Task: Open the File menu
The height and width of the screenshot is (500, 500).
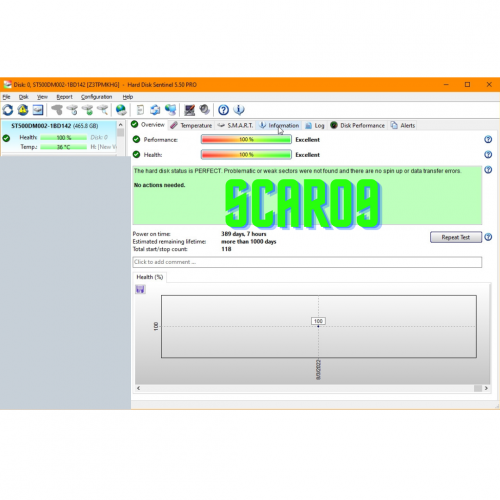Action: click(x=6, y=97)
